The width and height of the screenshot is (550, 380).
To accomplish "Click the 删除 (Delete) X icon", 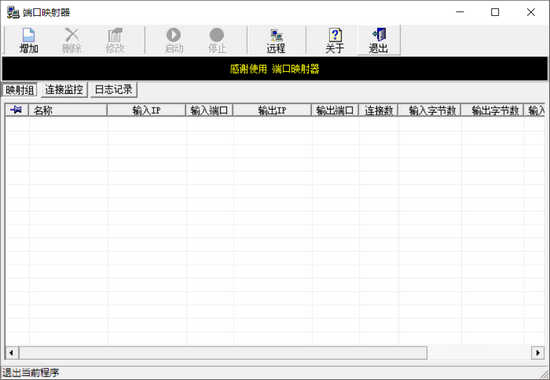I will coord(72,35).
